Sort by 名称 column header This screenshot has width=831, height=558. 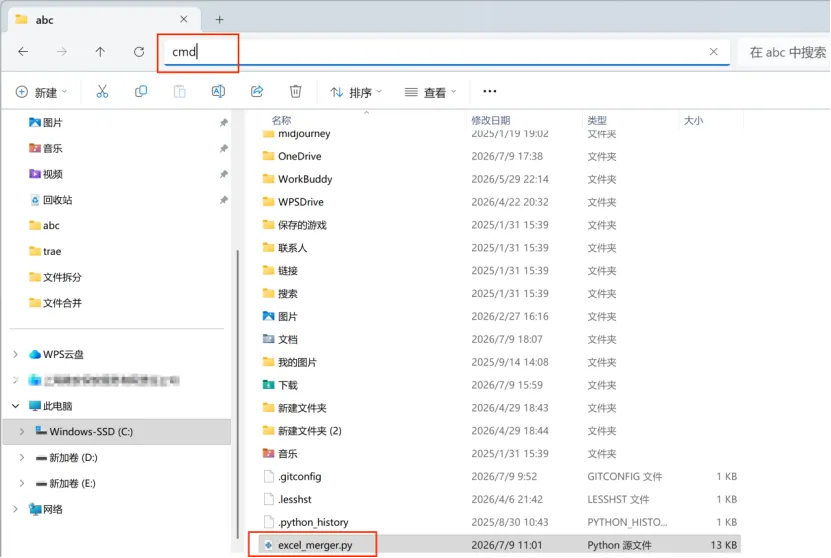pos(281,120)
